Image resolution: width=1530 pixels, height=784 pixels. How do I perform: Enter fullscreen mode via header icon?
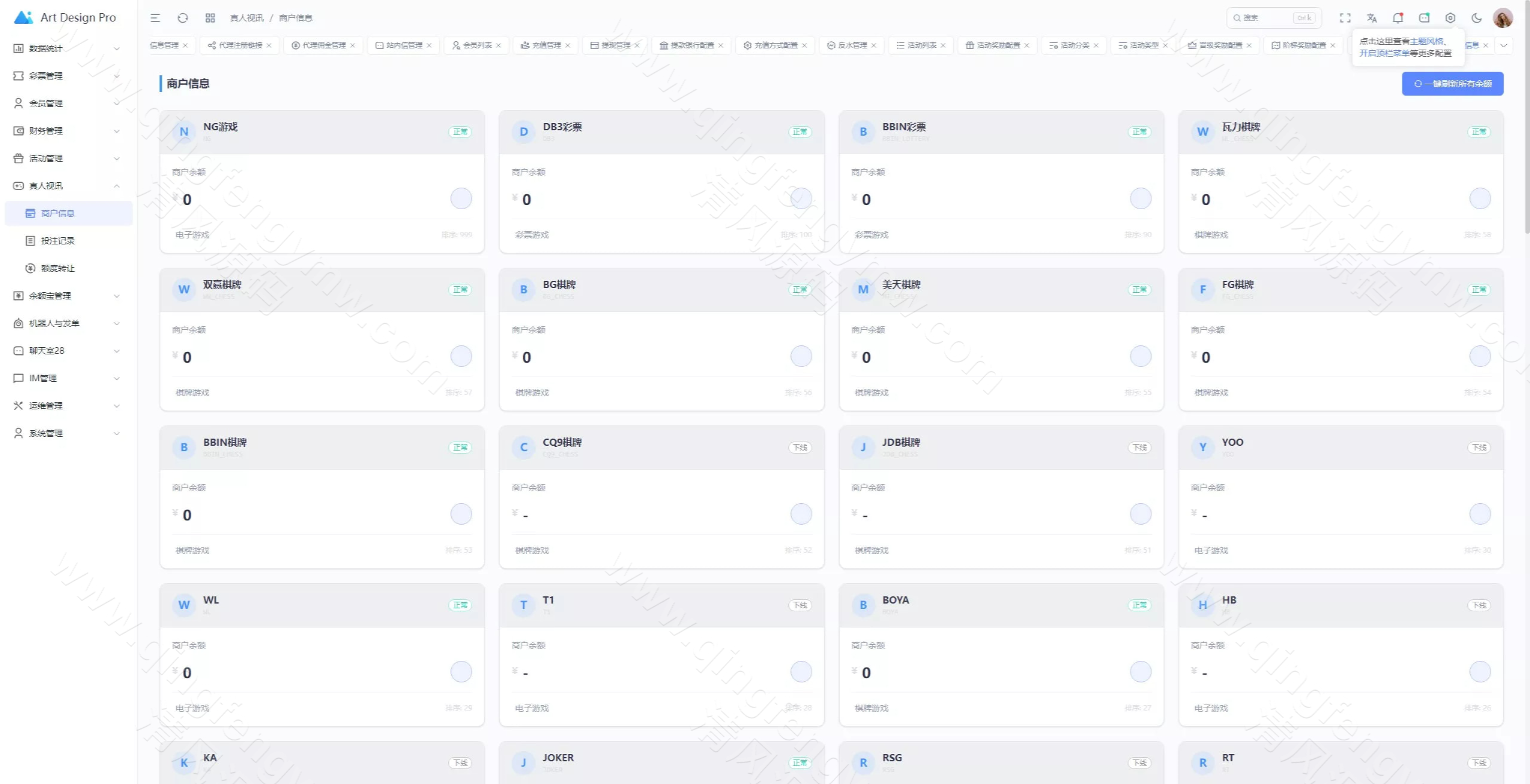[1345, 18]
